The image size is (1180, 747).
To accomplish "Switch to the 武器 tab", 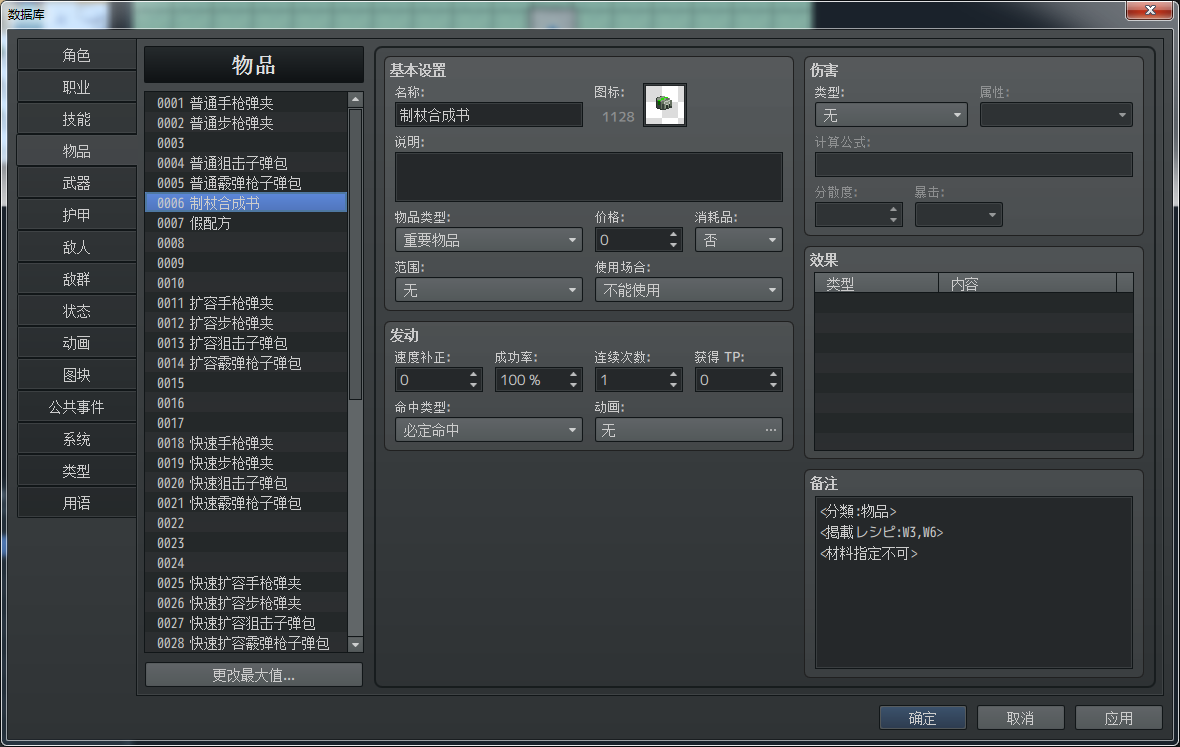I will 77,183.
